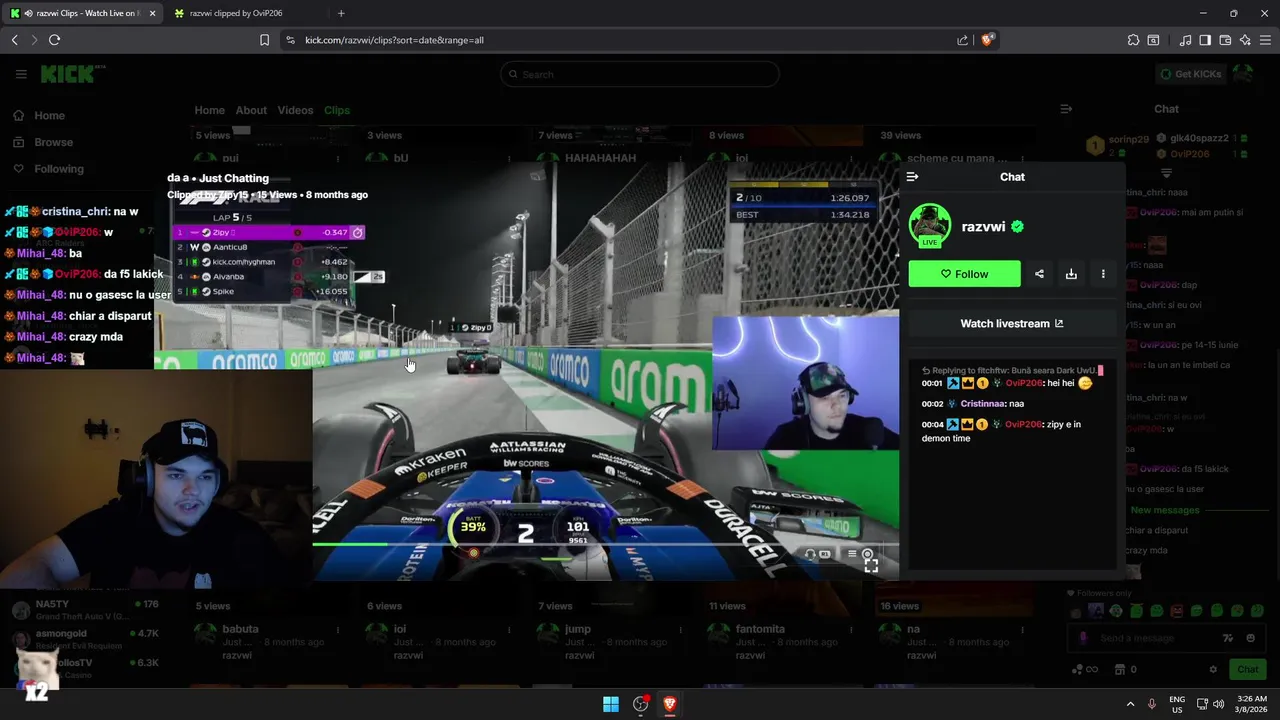Open options for the fantomita clip
Viewport: 1280px width, 720px height.
(x=852, y=630)
